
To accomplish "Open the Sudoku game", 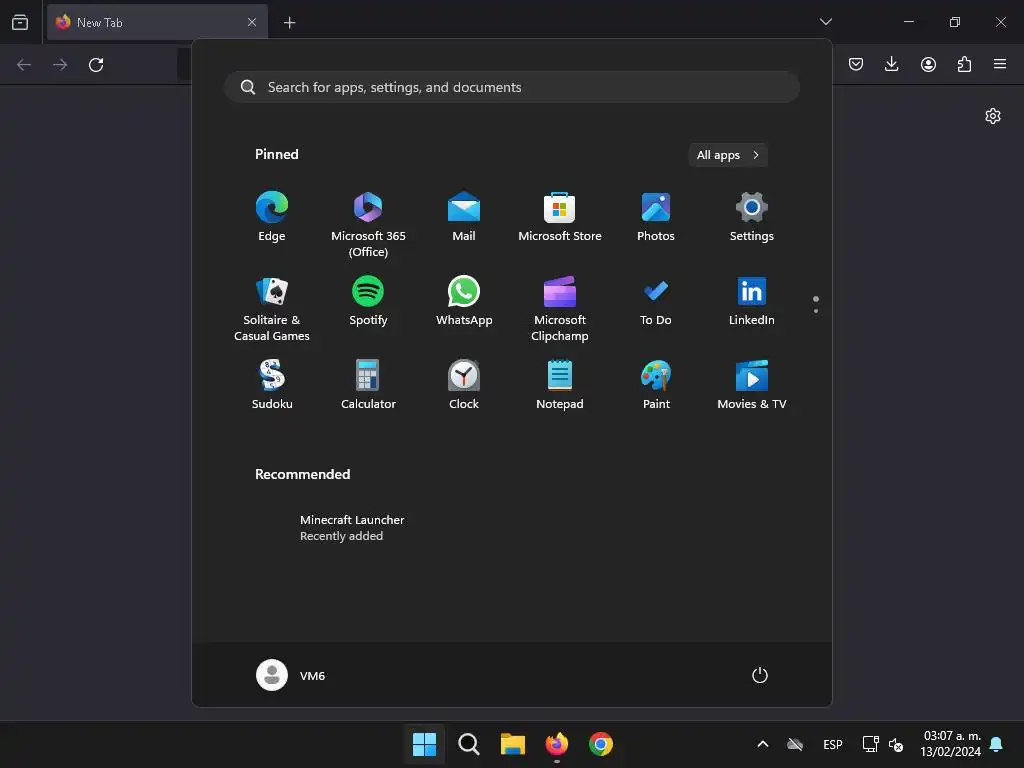I will pos(272,385).
